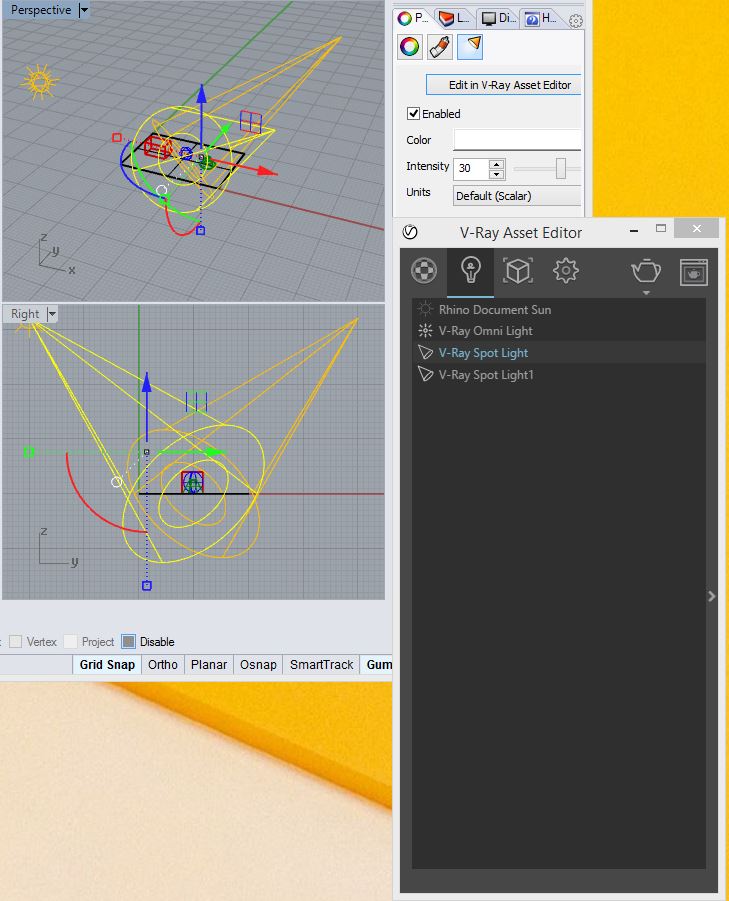
Task: Minimize the V-Ray Asset Editor window
Action: 634,230
